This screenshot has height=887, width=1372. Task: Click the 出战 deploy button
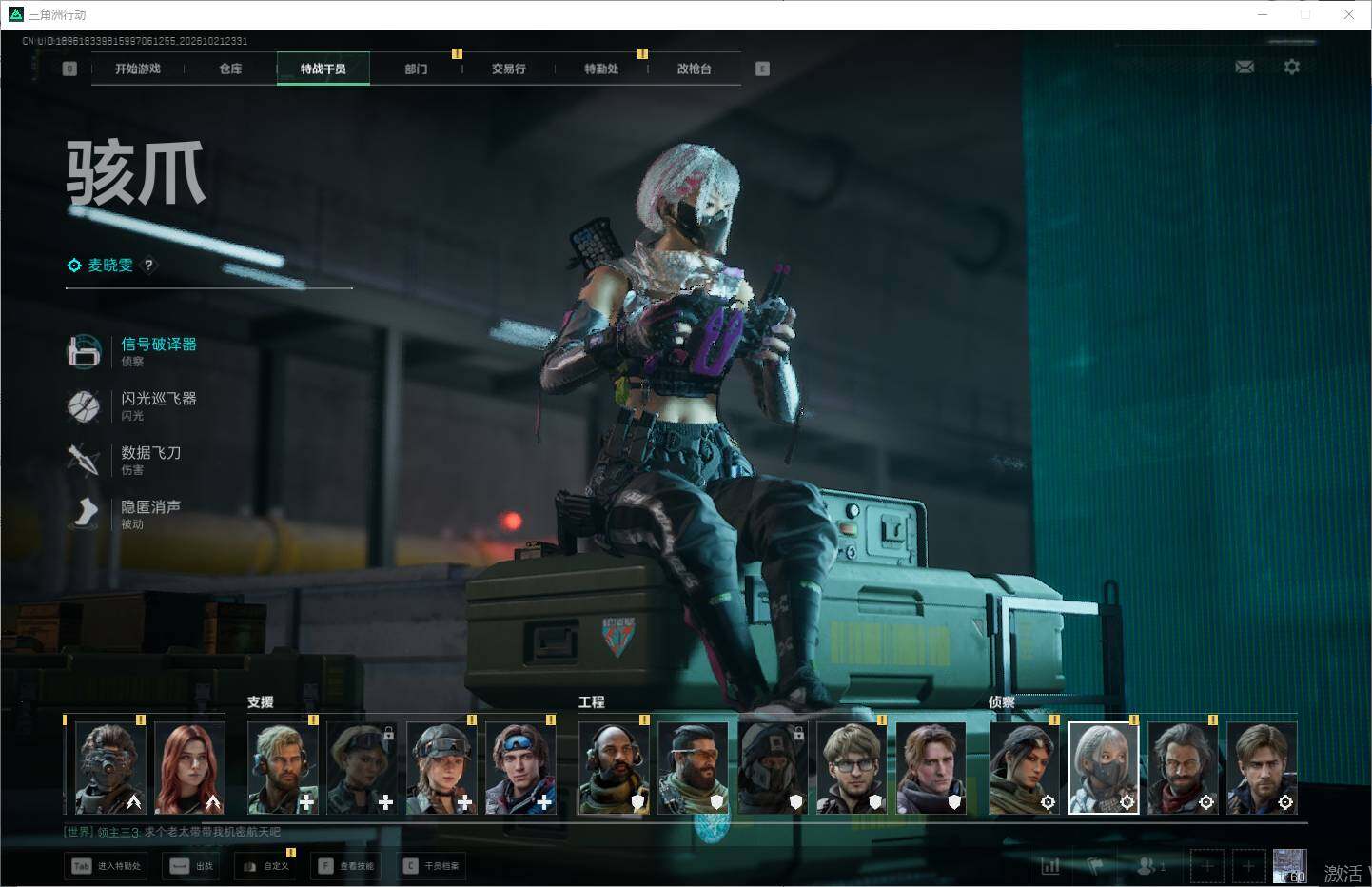click(191, 866)
